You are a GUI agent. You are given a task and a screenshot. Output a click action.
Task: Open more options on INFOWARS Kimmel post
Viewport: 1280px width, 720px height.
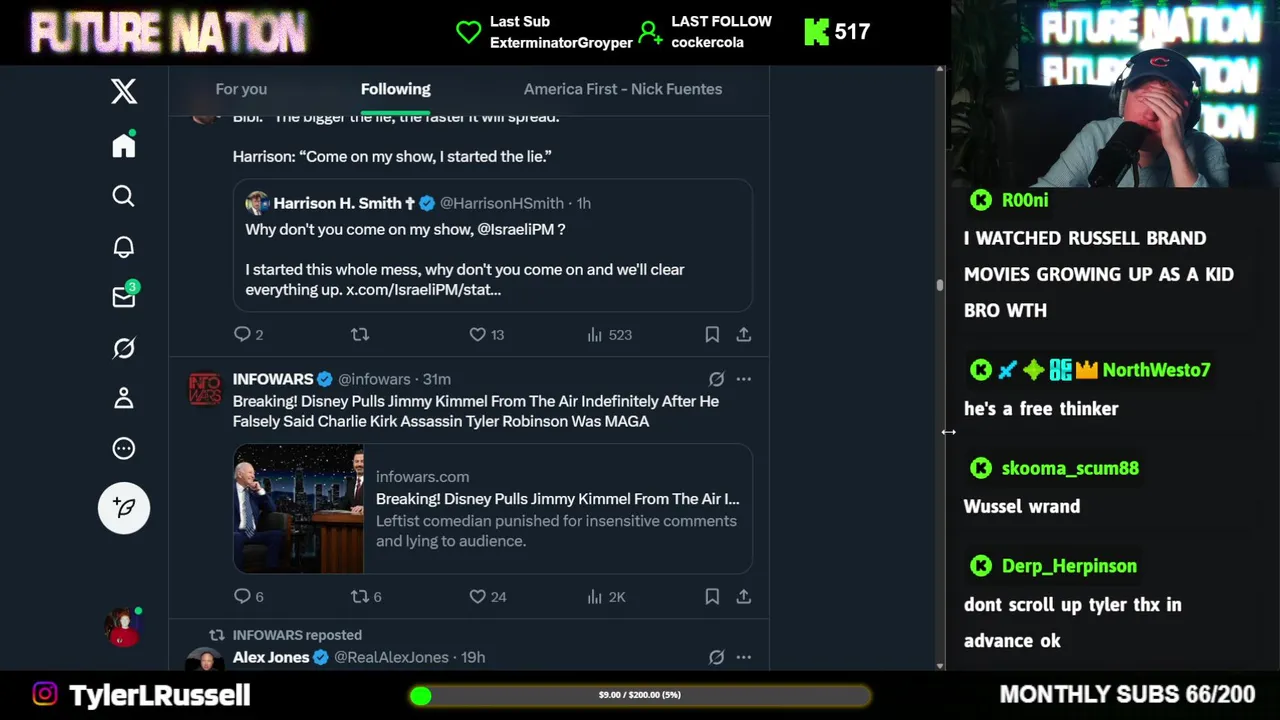click(x=744, y=379)
